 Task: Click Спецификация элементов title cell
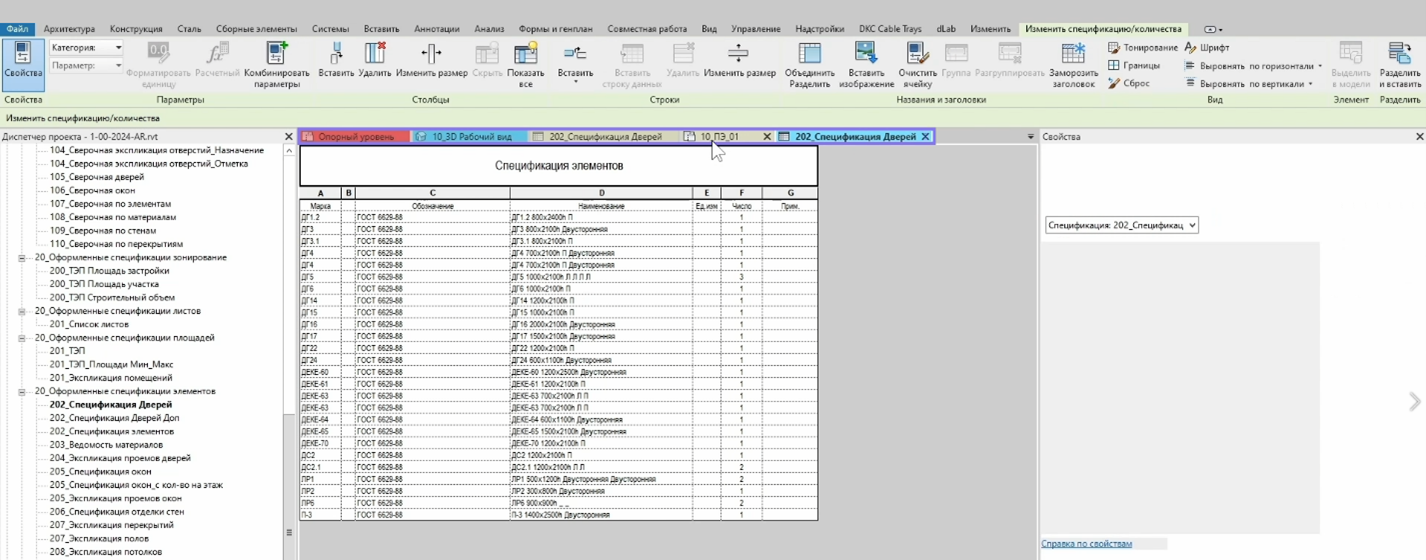(558, 166)
